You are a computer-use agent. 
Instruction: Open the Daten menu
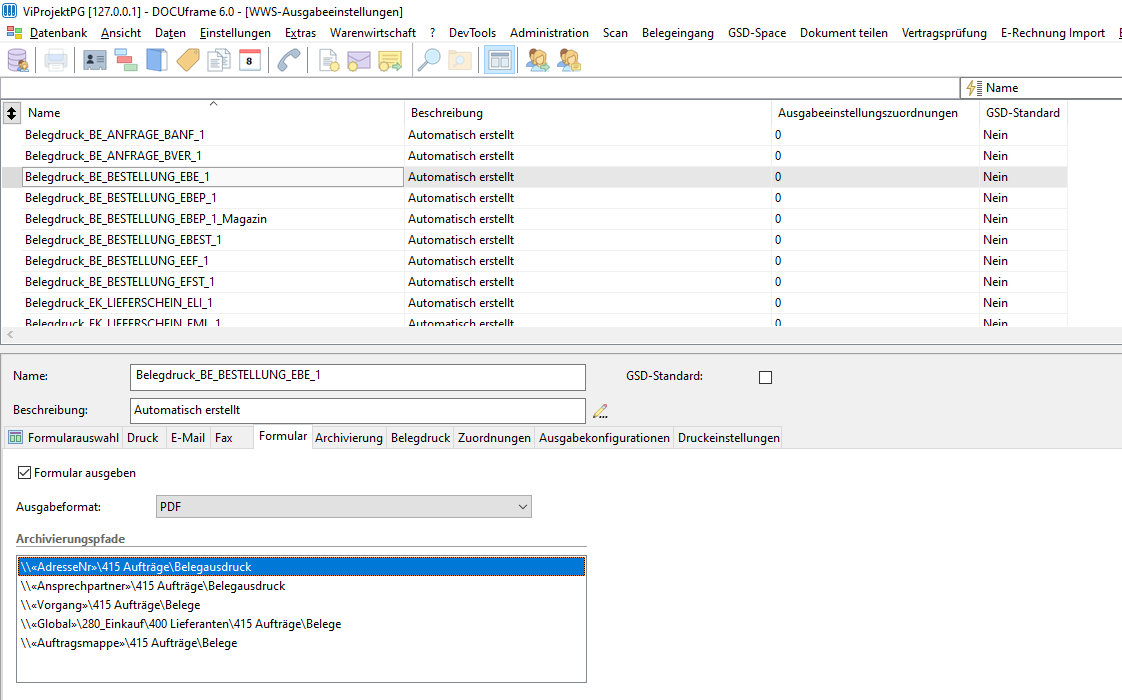point(170,33)
